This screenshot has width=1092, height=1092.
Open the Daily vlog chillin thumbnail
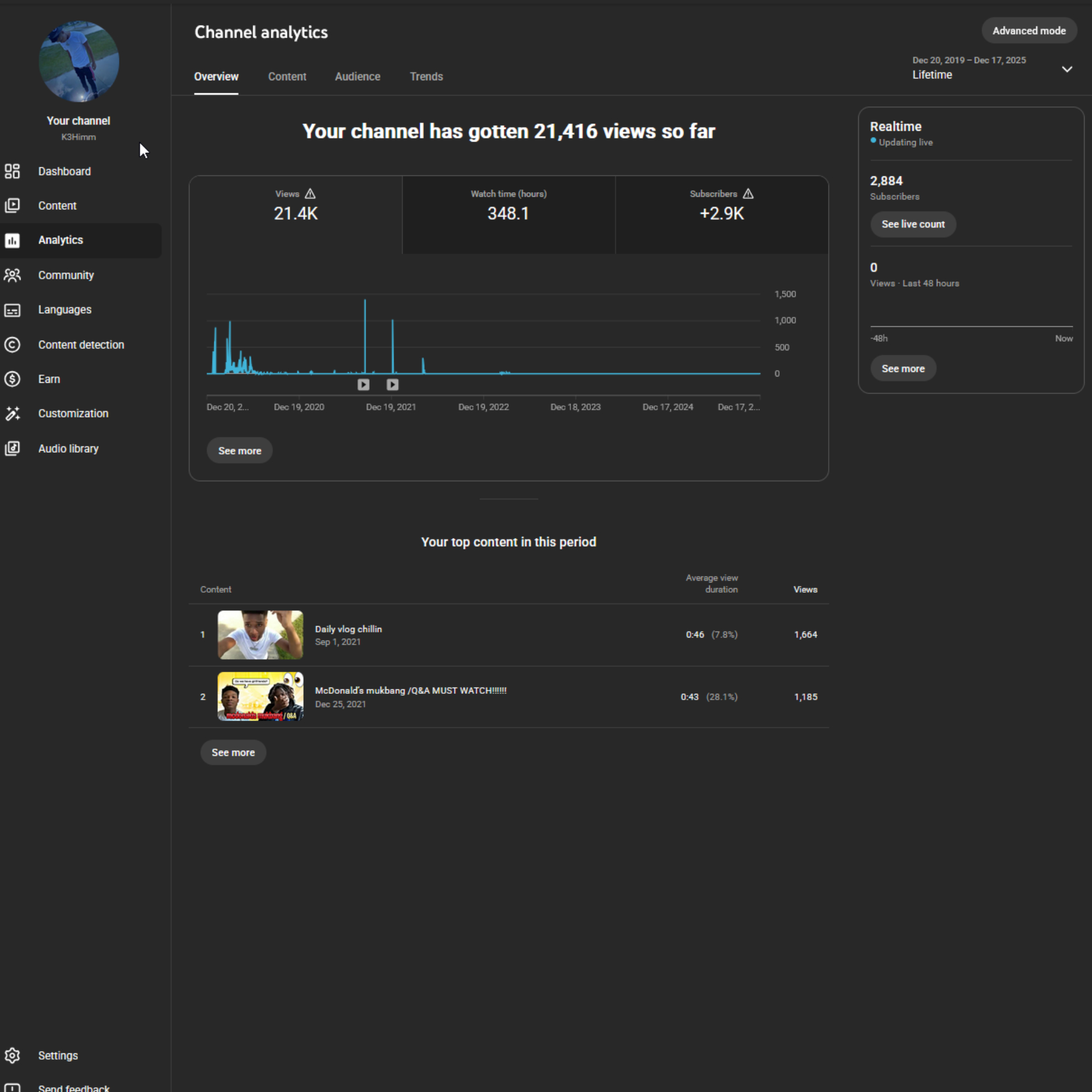pyautogui.click(x=260, y=635)
